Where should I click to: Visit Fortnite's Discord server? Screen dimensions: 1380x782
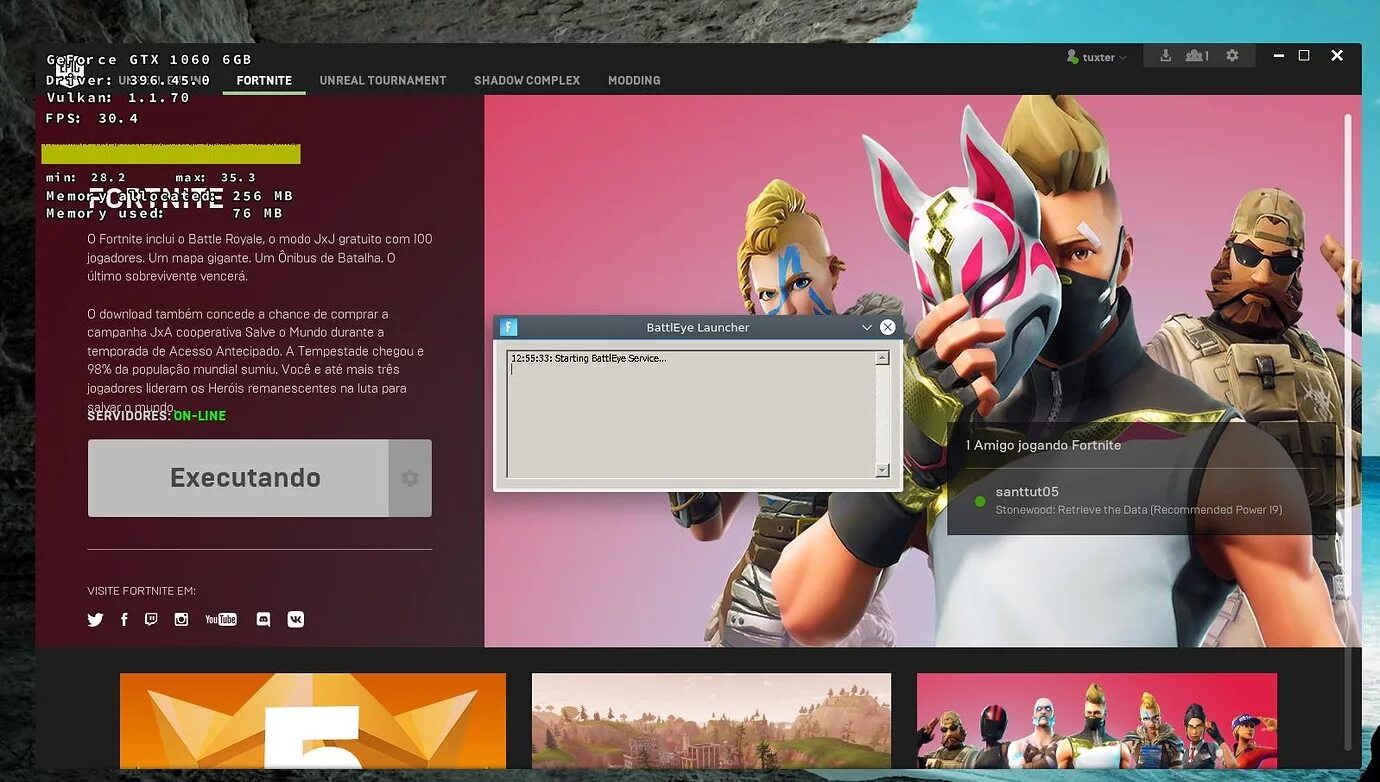263,620
